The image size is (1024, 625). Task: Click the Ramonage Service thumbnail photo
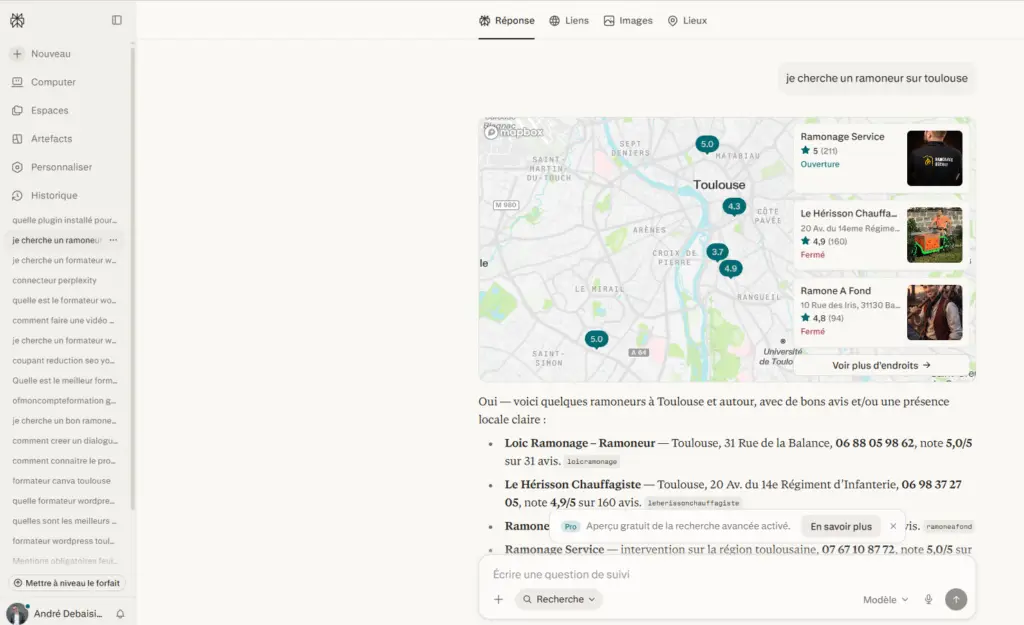pos(935,158)
